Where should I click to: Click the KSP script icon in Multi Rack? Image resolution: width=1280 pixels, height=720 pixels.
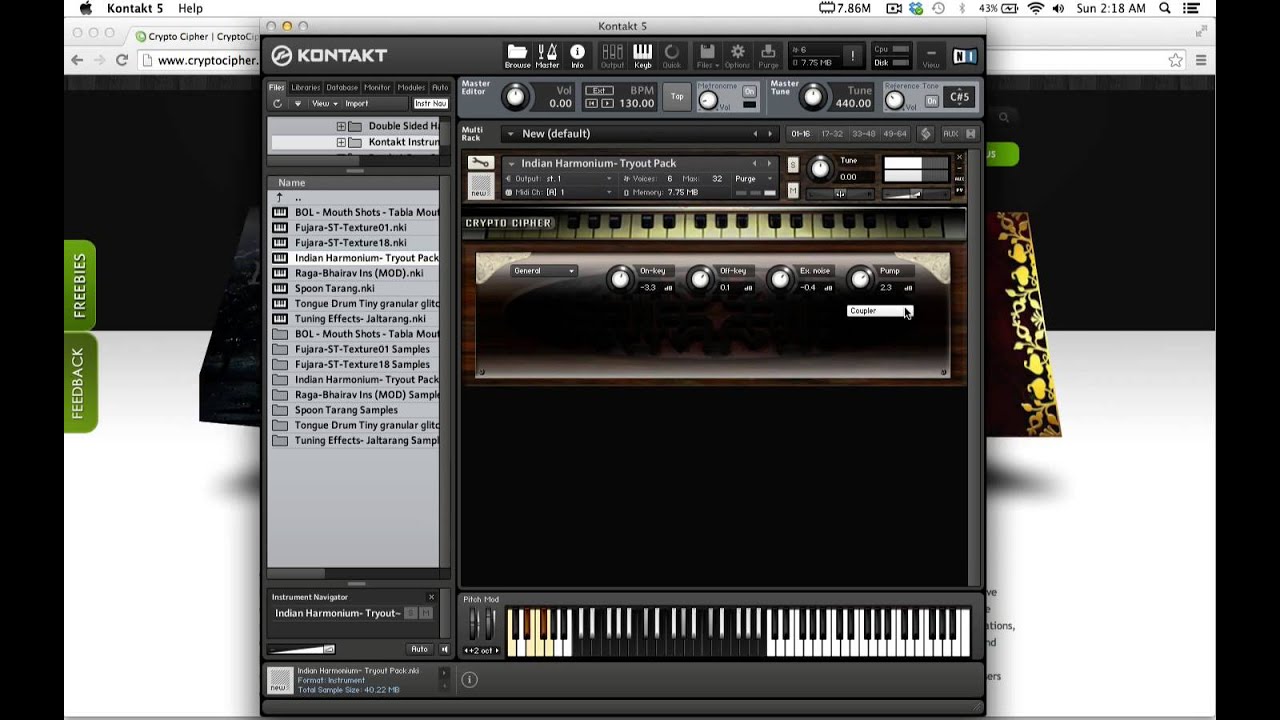coord(925,134)
